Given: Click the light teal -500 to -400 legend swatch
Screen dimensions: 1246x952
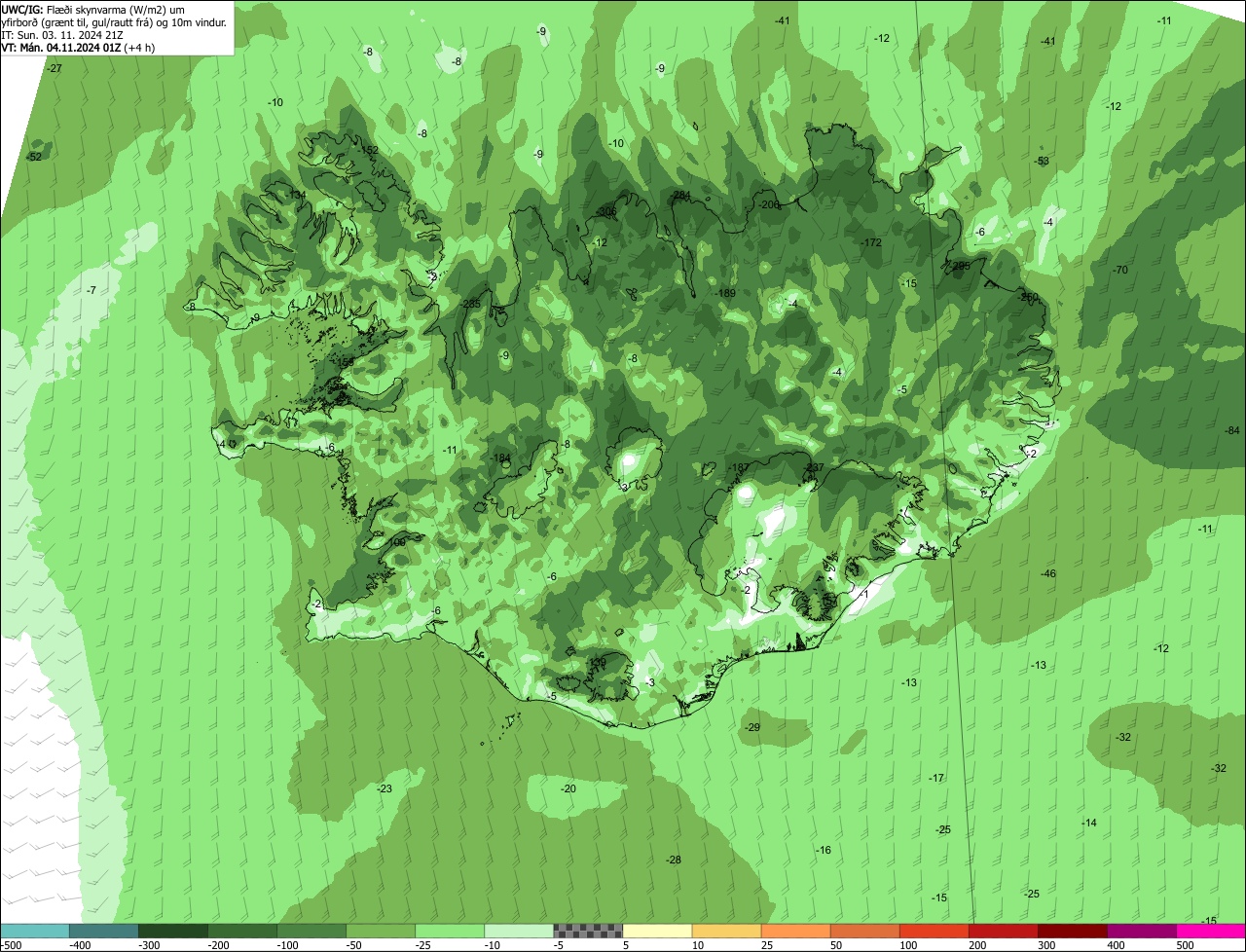Looking at the screenshot, I should (x=34, y=931).
